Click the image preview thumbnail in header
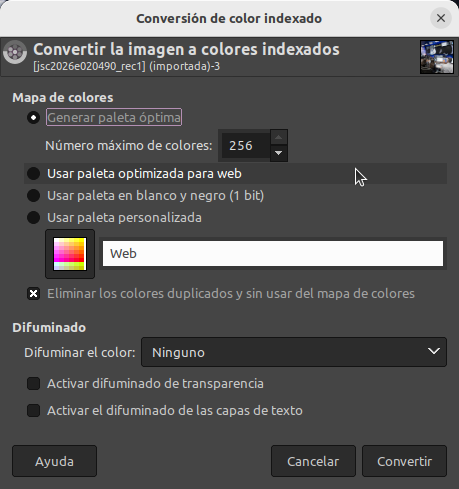This screenshot has height=489, width=459. tap(437, 57)
